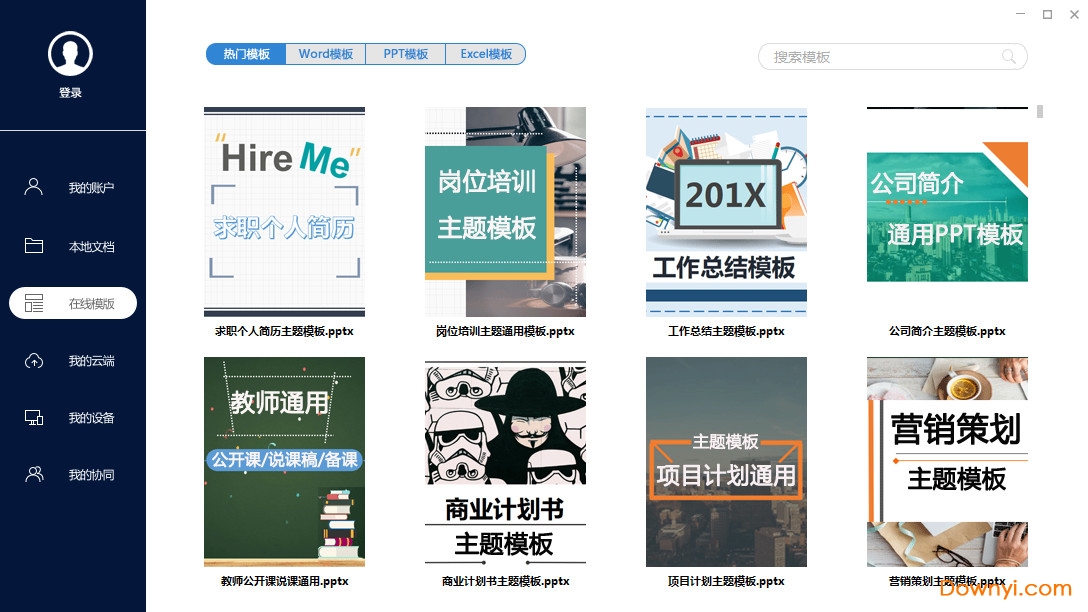Open 营销策划主题模板.pptx link
This screenshot has width=1088, height=612.
point(947,580)
